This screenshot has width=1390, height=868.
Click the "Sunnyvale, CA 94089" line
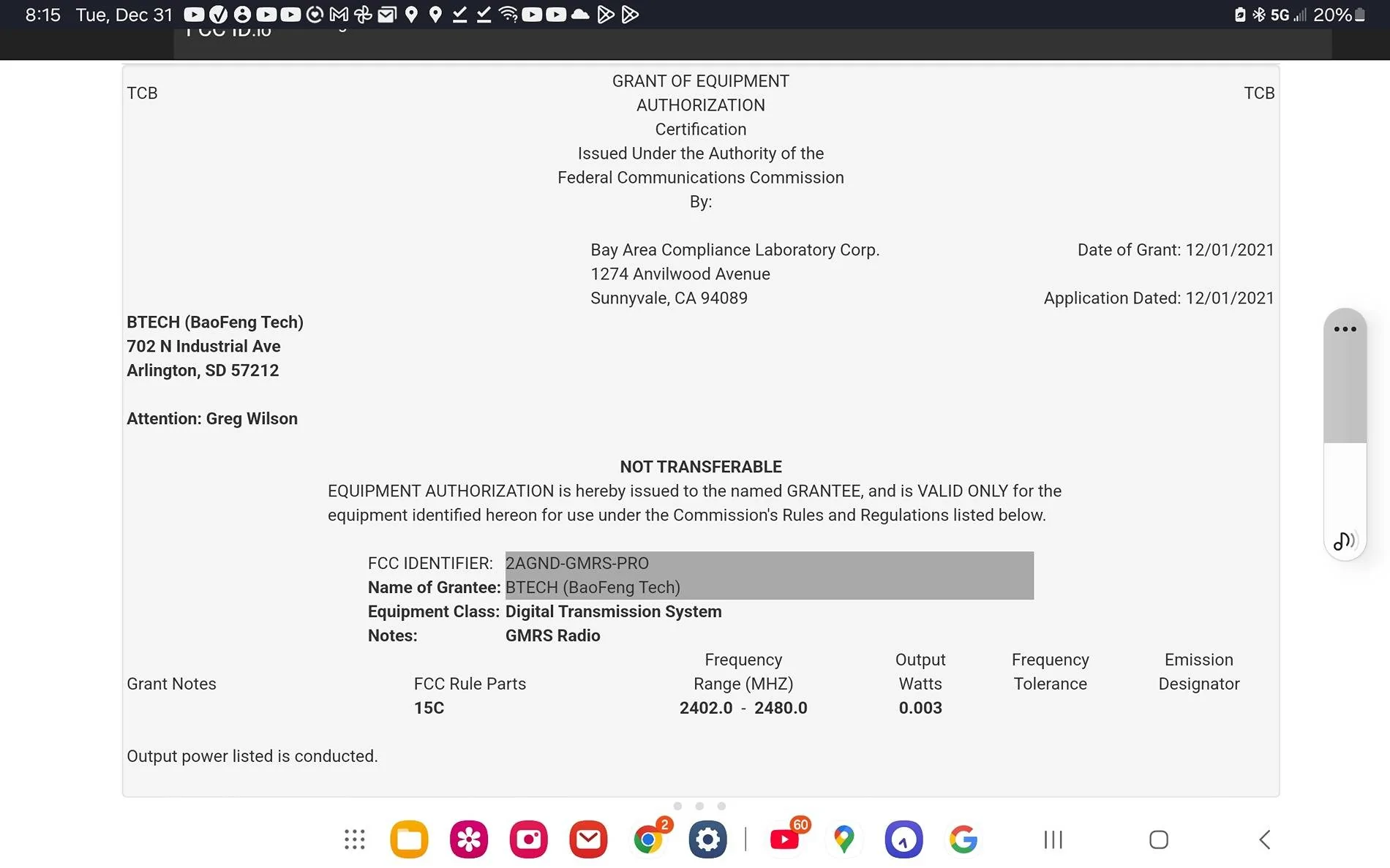pos(669,298)
